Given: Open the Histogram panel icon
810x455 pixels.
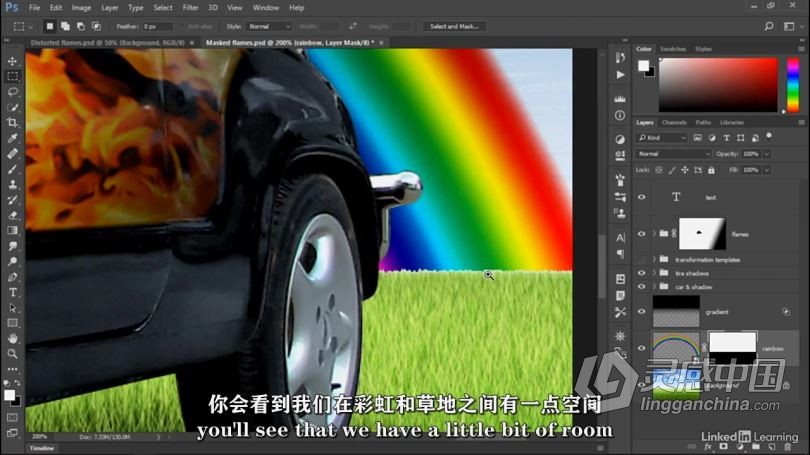Looking at the screenshot, I should click(620, 98).
